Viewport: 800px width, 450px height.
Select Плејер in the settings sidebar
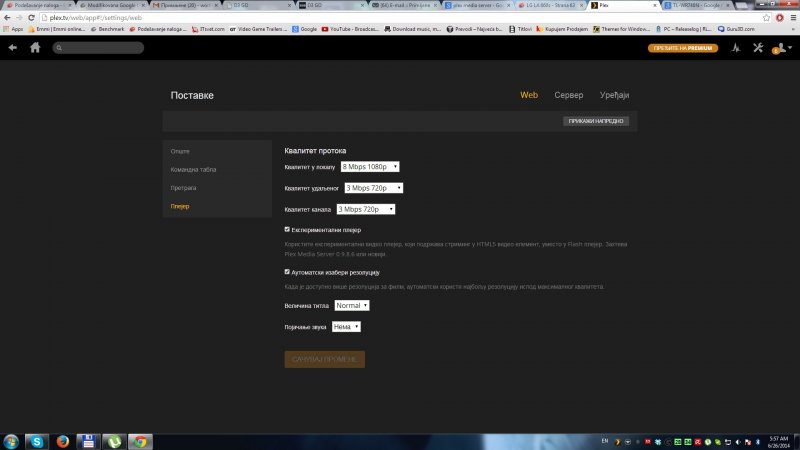[180, 206]
